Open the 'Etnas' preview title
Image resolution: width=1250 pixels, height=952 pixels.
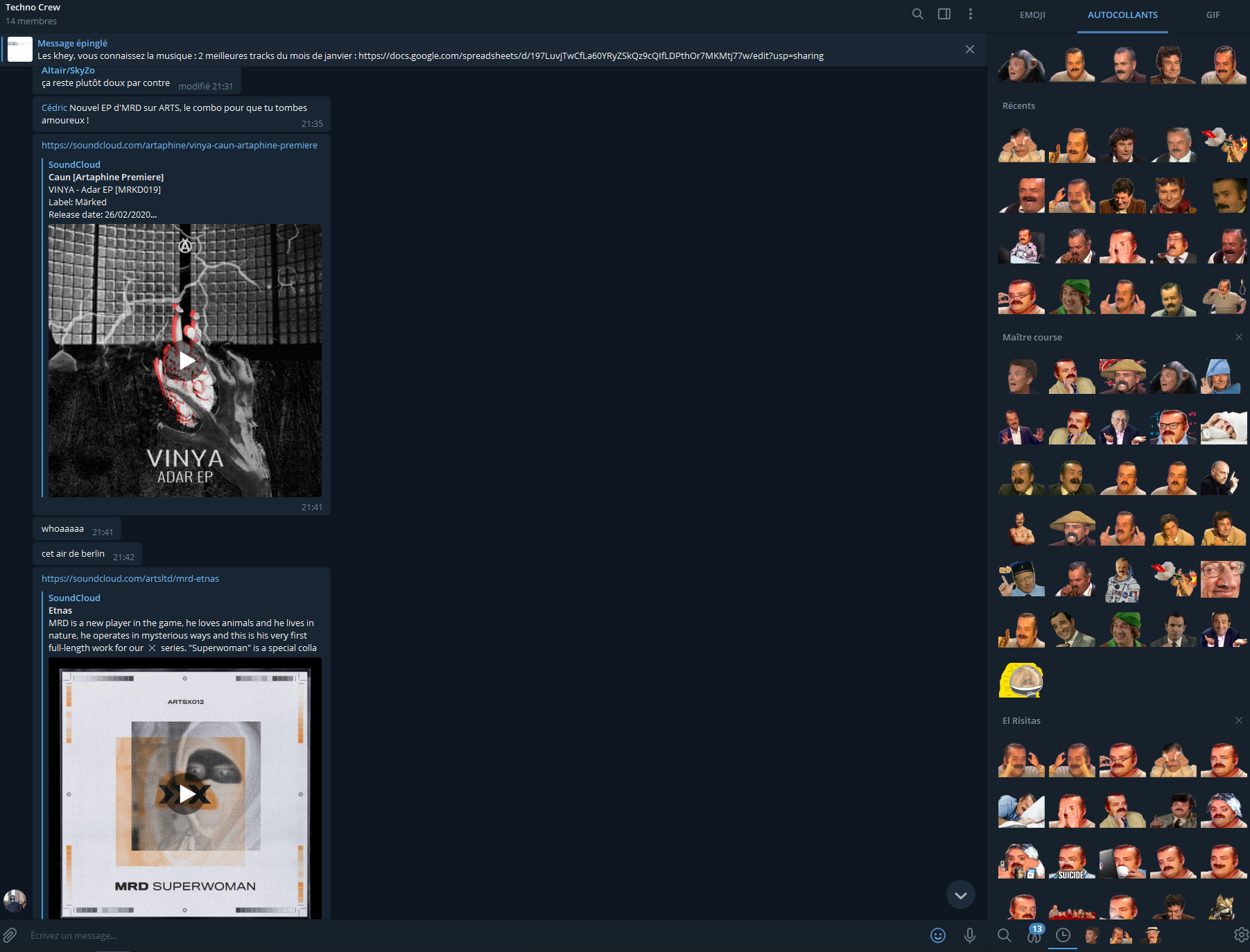(60, 610)
